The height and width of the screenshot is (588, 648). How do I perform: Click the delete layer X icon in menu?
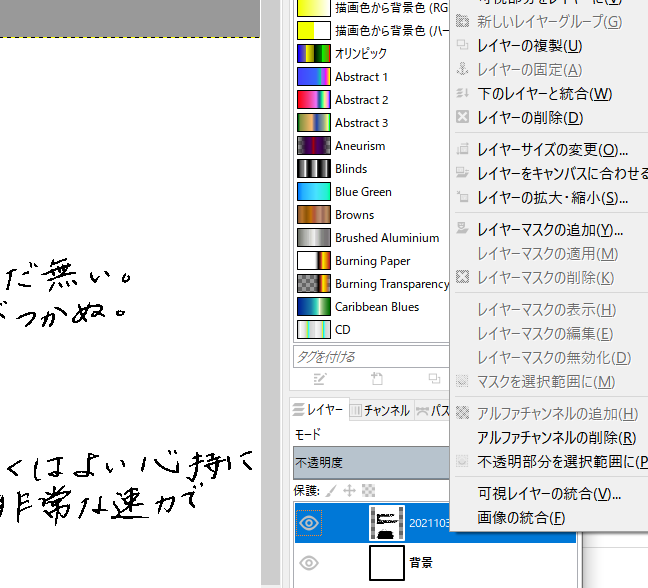pyautogui.click(x=462, y=117)
